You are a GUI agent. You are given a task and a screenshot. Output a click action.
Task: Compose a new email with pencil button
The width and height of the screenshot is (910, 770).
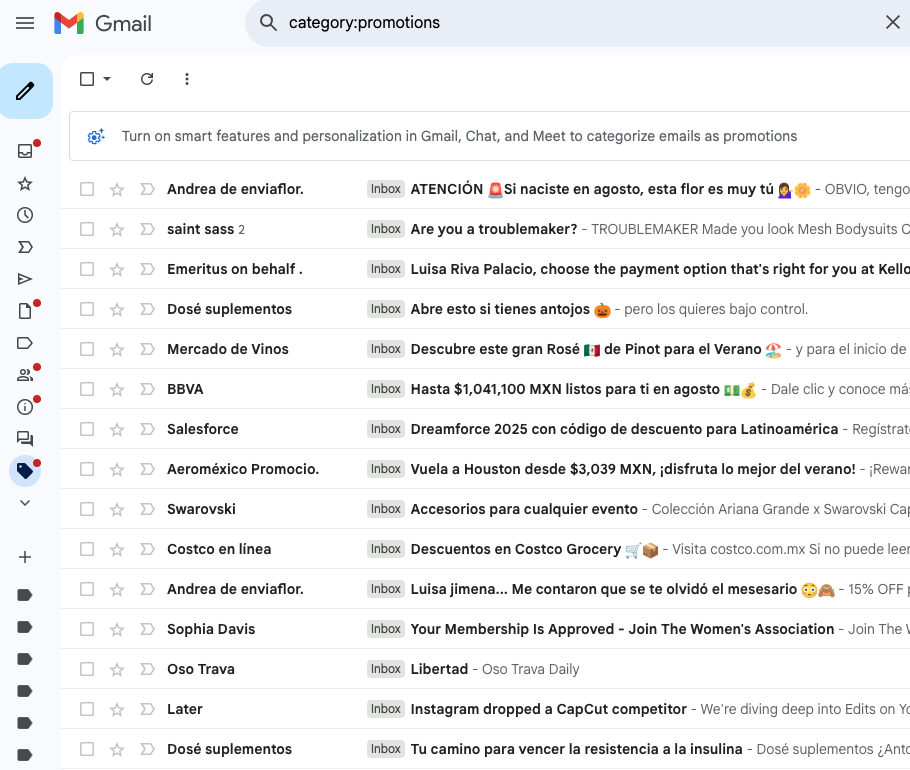pos(26,91)
